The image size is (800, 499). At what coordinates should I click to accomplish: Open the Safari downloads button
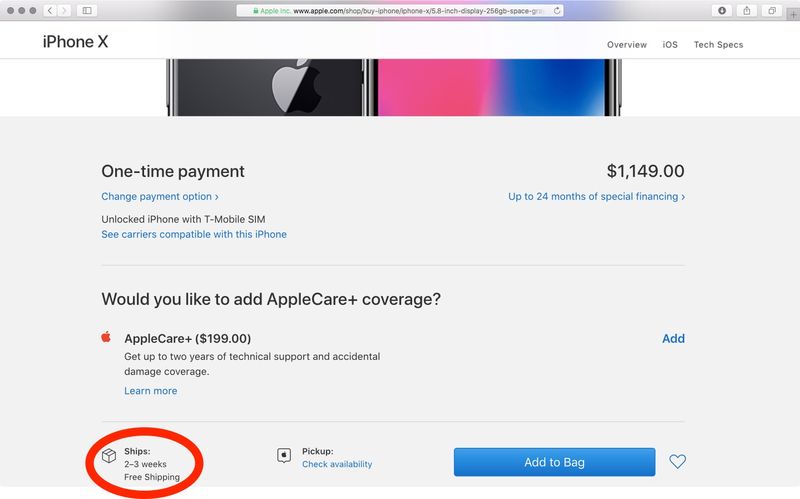(x=722, y=10)
